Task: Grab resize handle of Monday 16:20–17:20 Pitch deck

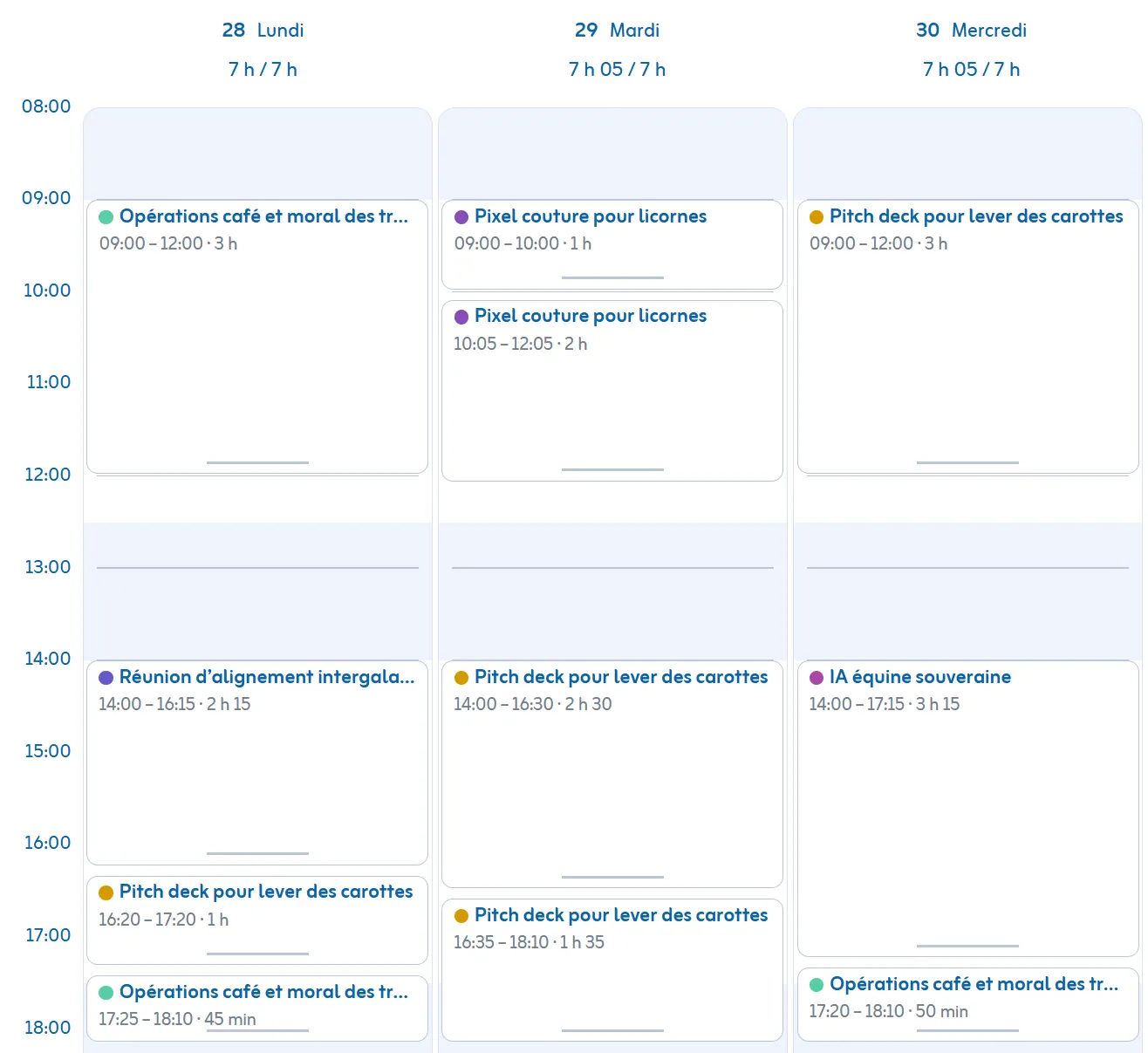Action: click(257, 954)
